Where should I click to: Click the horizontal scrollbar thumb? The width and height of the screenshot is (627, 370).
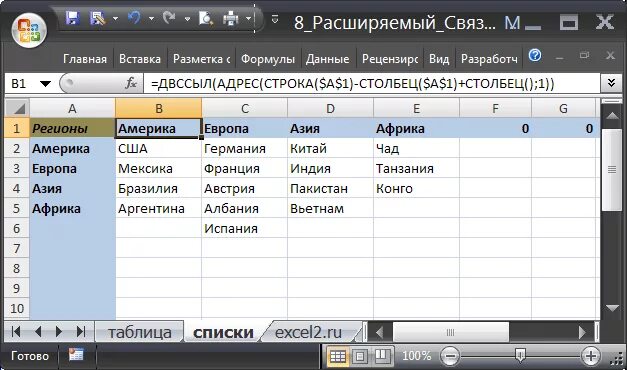(451, 332)
